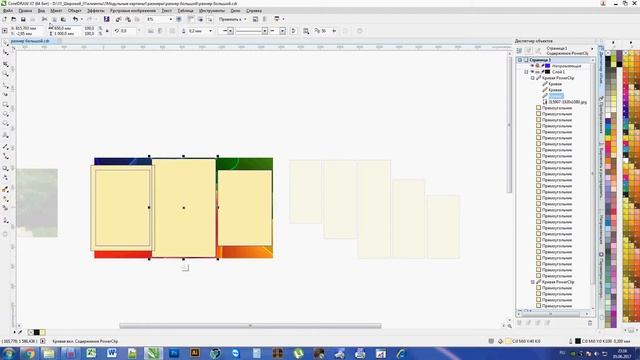640x360 pixels.
Task: Select the Color Eyedropper tool
Action: click(5, 189)
